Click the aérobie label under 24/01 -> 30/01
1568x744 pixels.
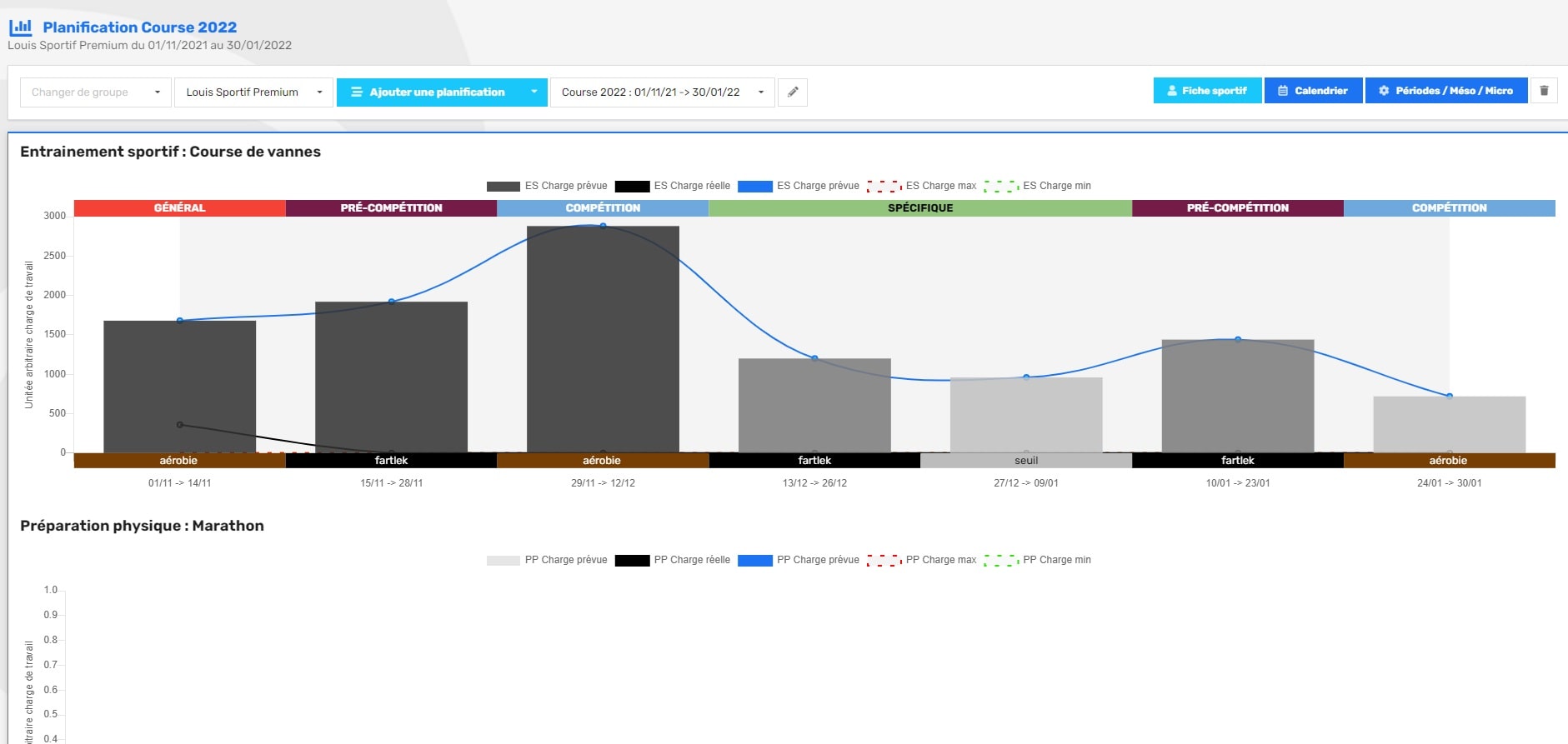click(1449, 461)
